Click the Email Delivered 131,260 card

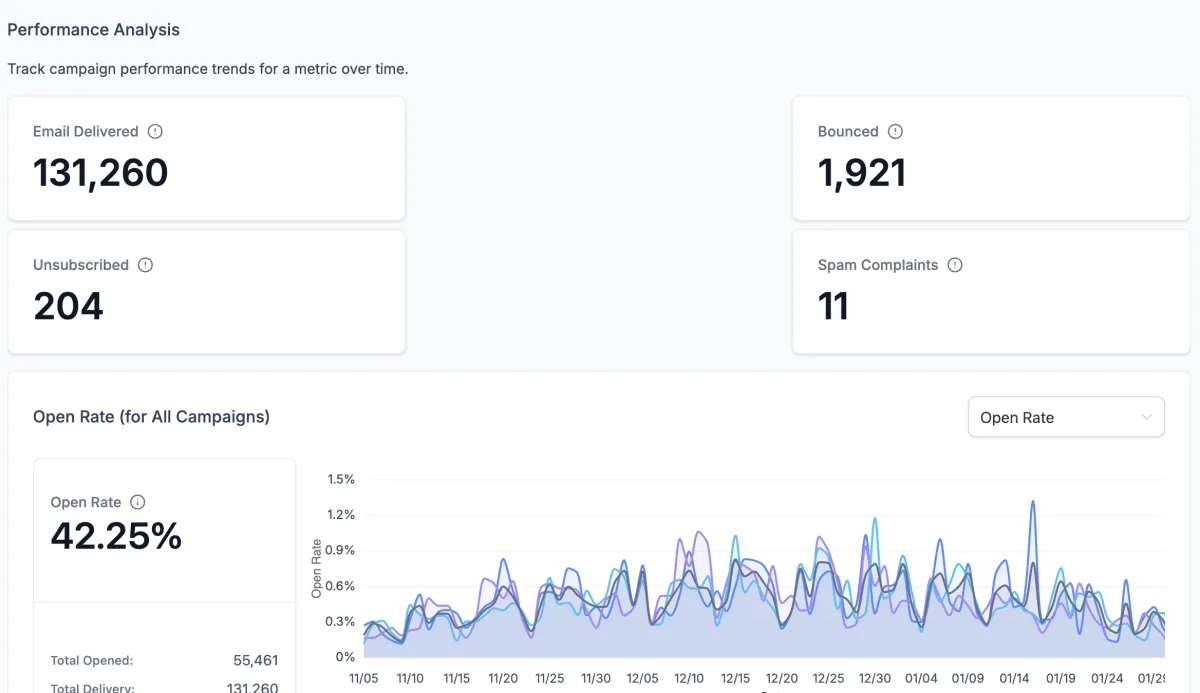pyautogui.click(x=206, y=158)
